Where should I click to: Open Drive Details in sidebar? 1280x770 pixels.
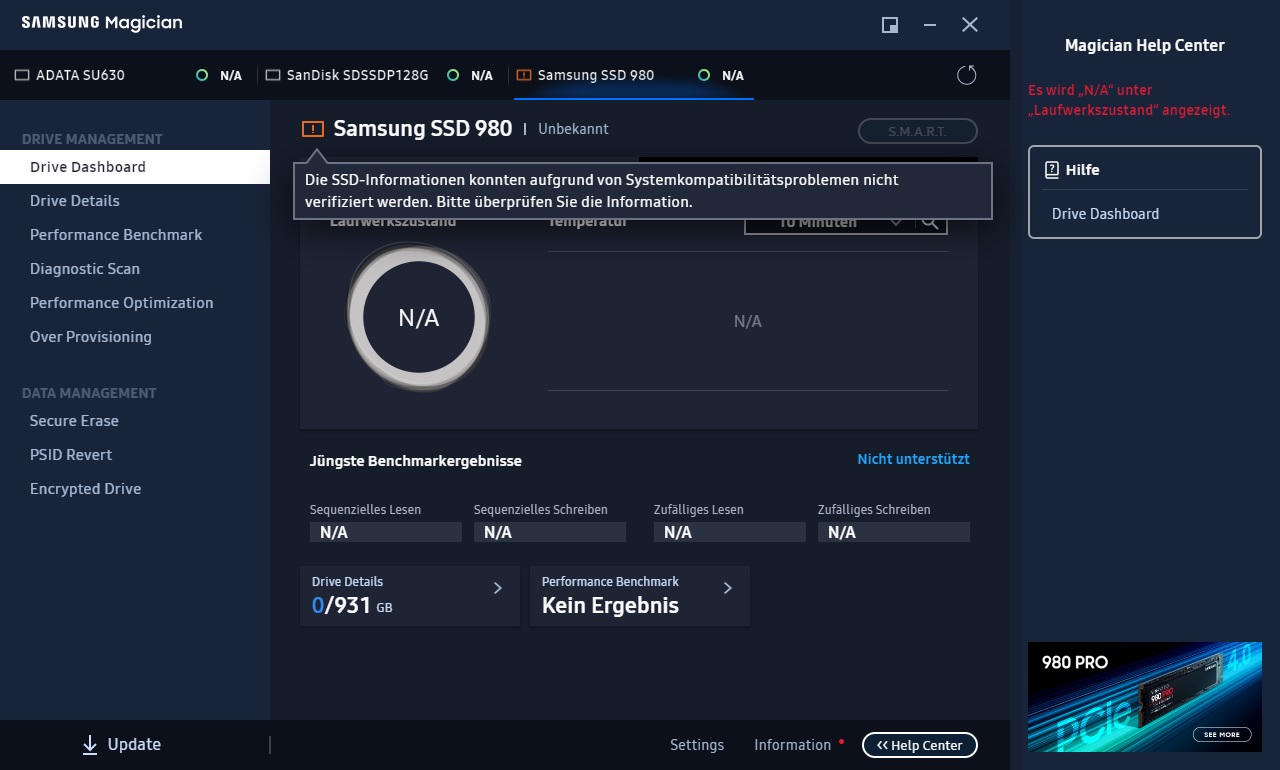135,201
